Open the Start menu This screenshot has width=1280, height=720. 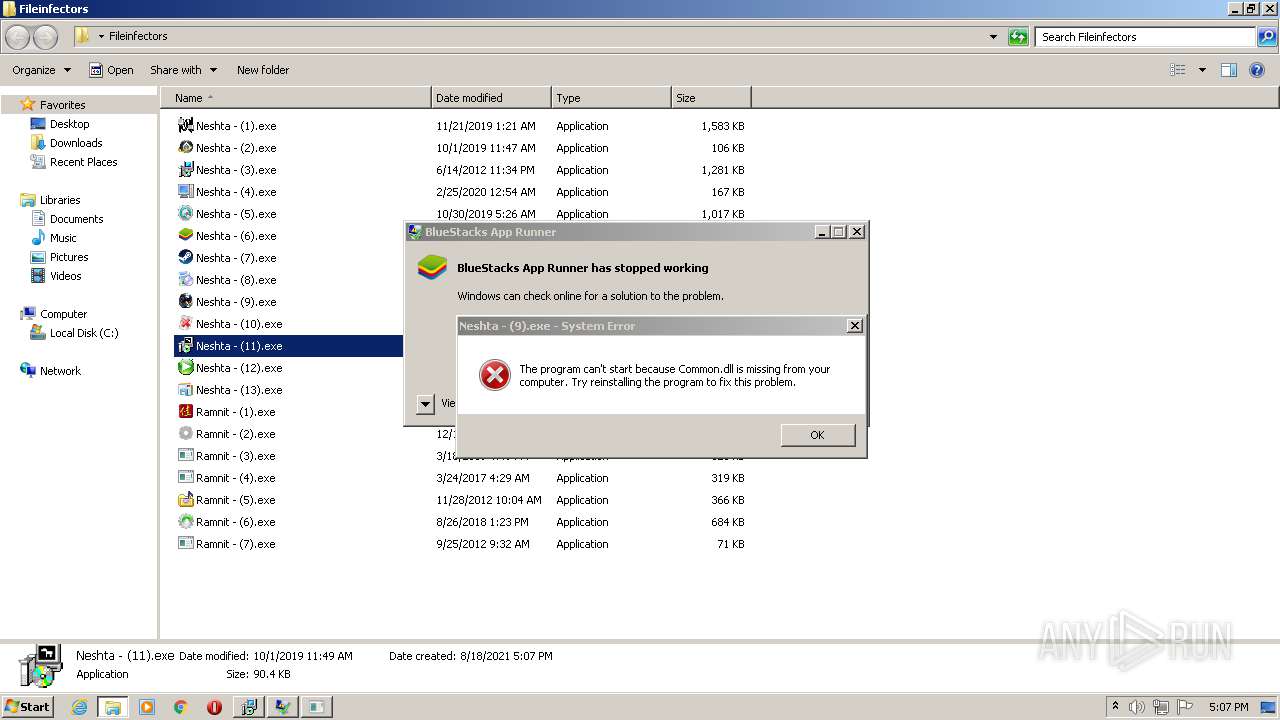pos(28,707)
